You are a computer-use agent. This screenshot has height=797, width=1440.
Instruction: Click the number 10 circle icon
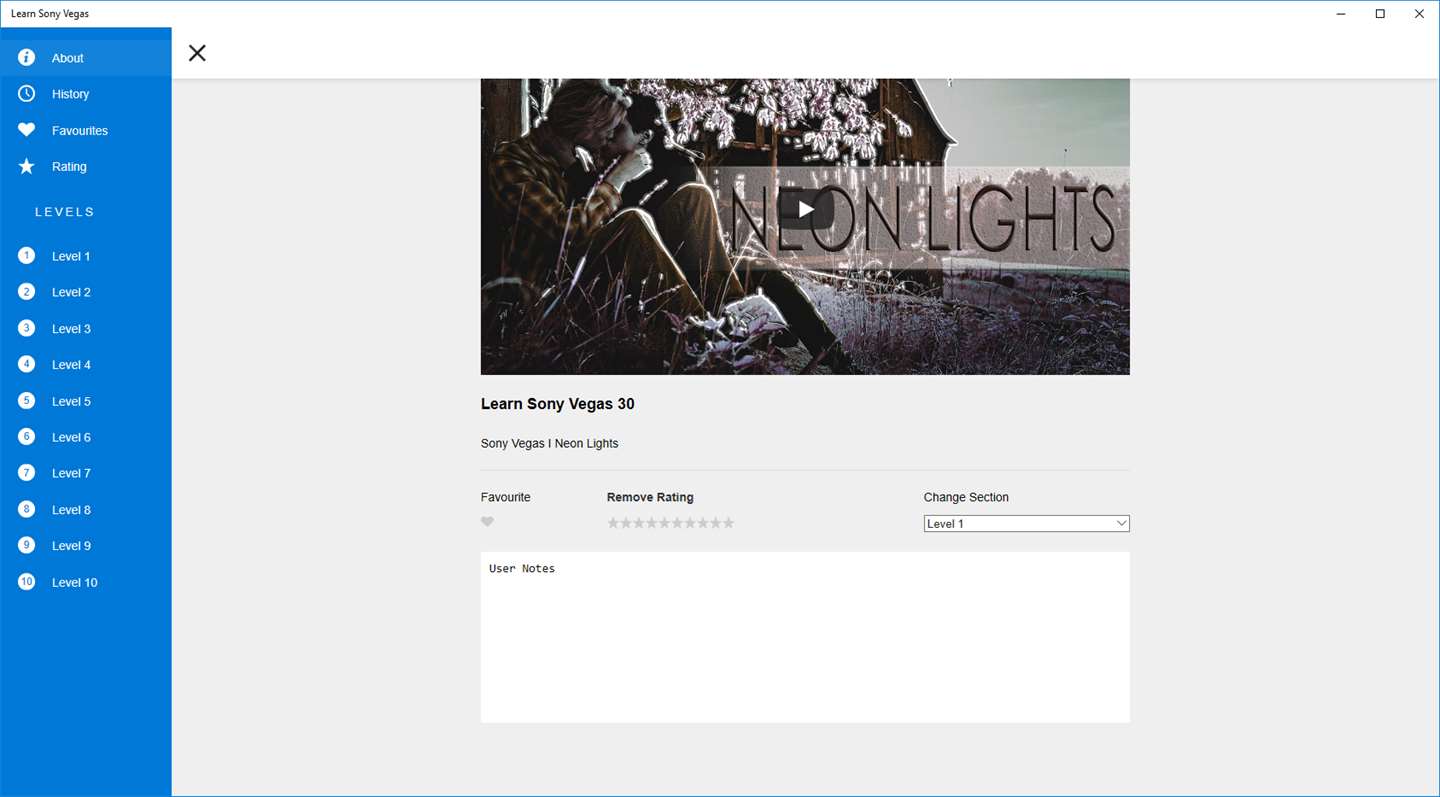[27, 582]
